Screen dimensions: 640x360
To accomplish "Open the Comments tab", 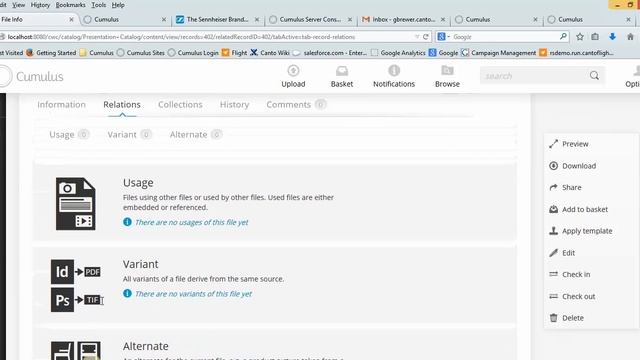I will point(296,104).
